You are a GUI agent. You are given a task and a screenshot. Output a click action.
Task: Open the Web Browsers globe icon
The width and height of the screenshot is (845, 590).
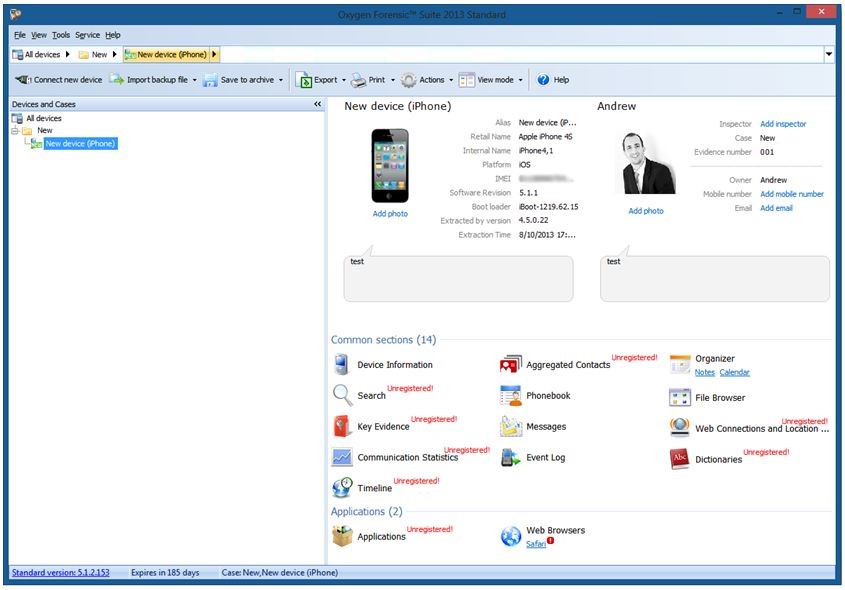pos(510,536)
